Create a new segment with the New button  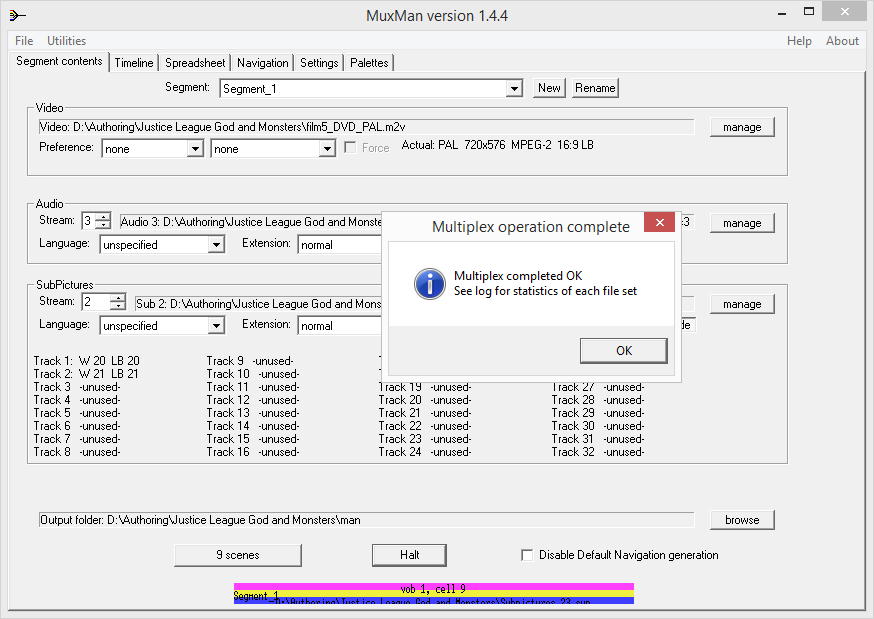pos(549,88)
